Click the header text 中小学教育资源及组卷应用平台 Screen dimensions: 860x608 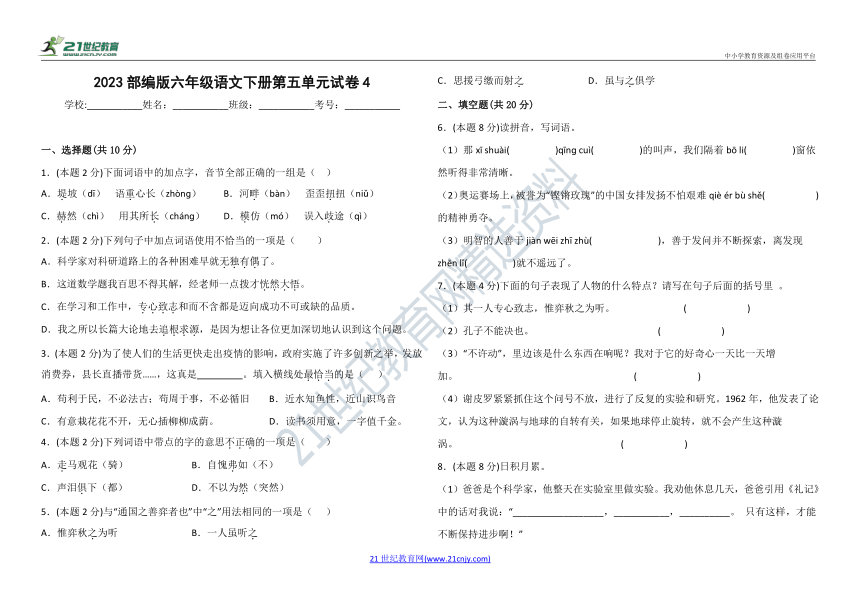point(770,55)
